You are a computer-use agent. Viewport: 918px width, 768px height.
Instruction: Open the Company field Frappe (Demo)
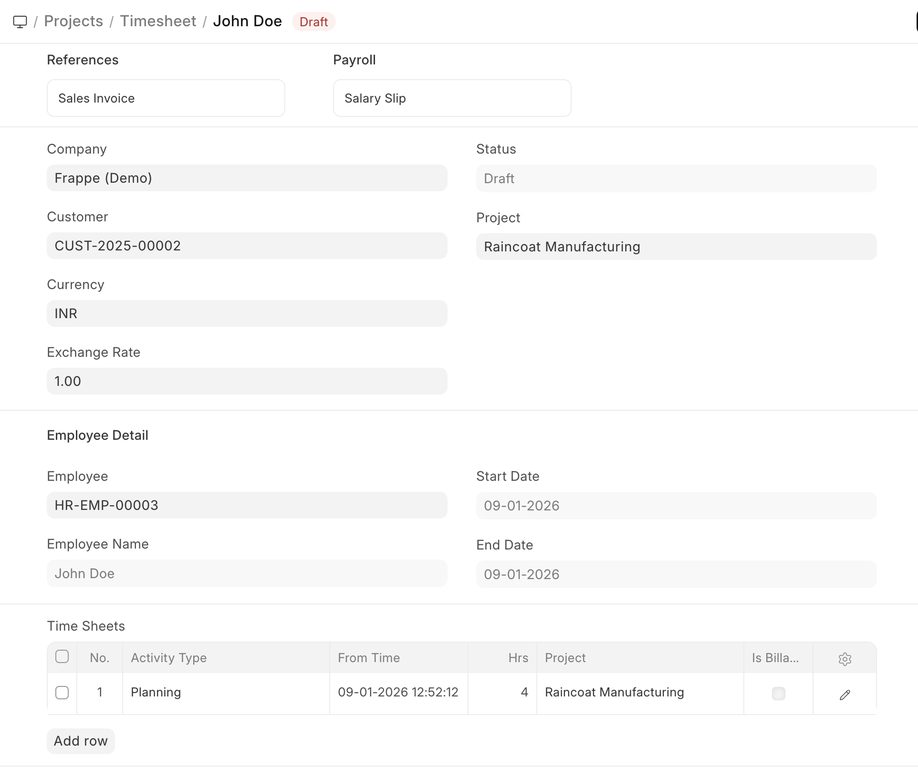coord(246,178)
